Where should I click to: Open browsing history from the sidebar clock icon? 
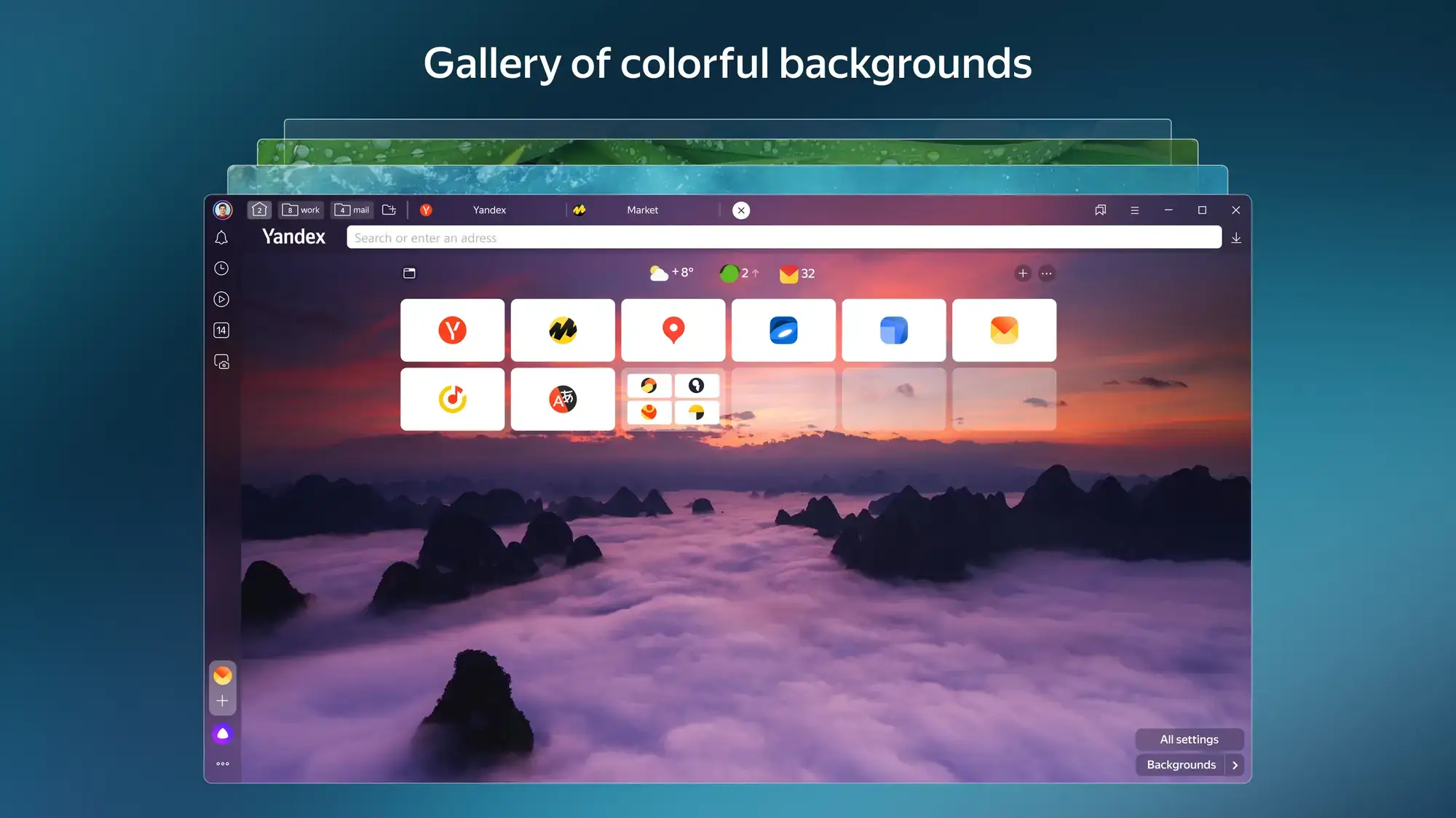222,269
